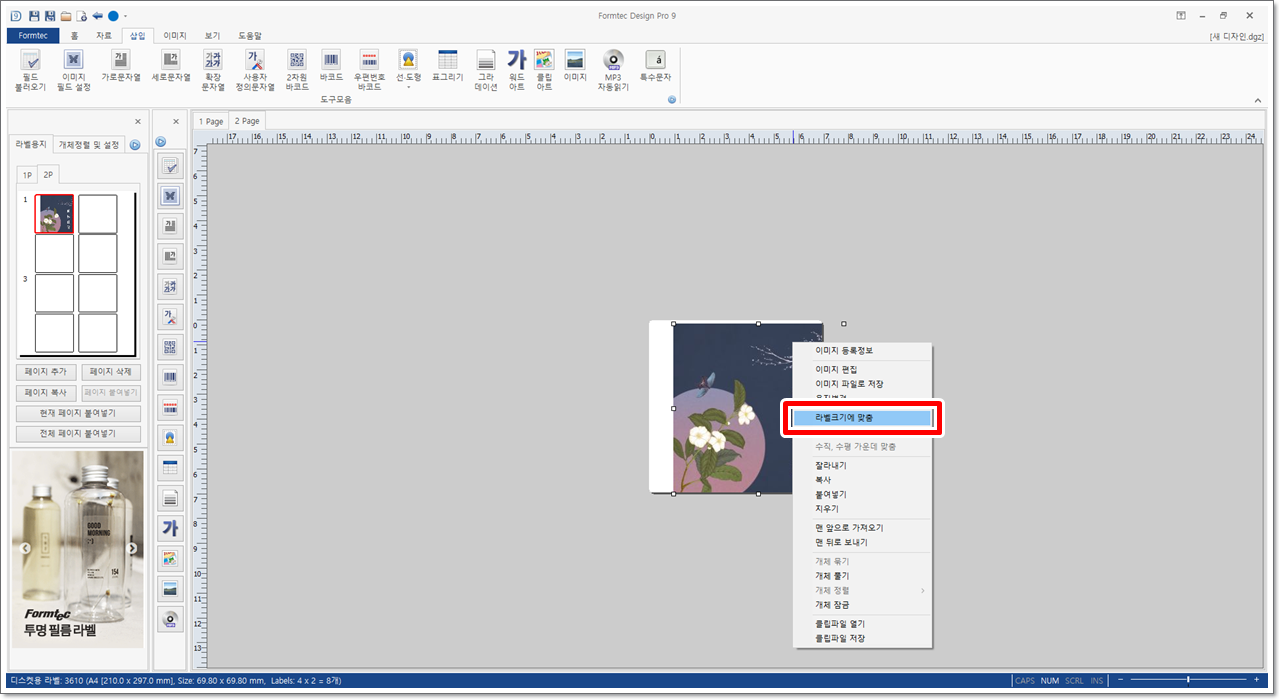Click the 이미지 icon in the ribbon toolbar
1280x700 pixels.
pyautogui.click(x=575, y=65)
